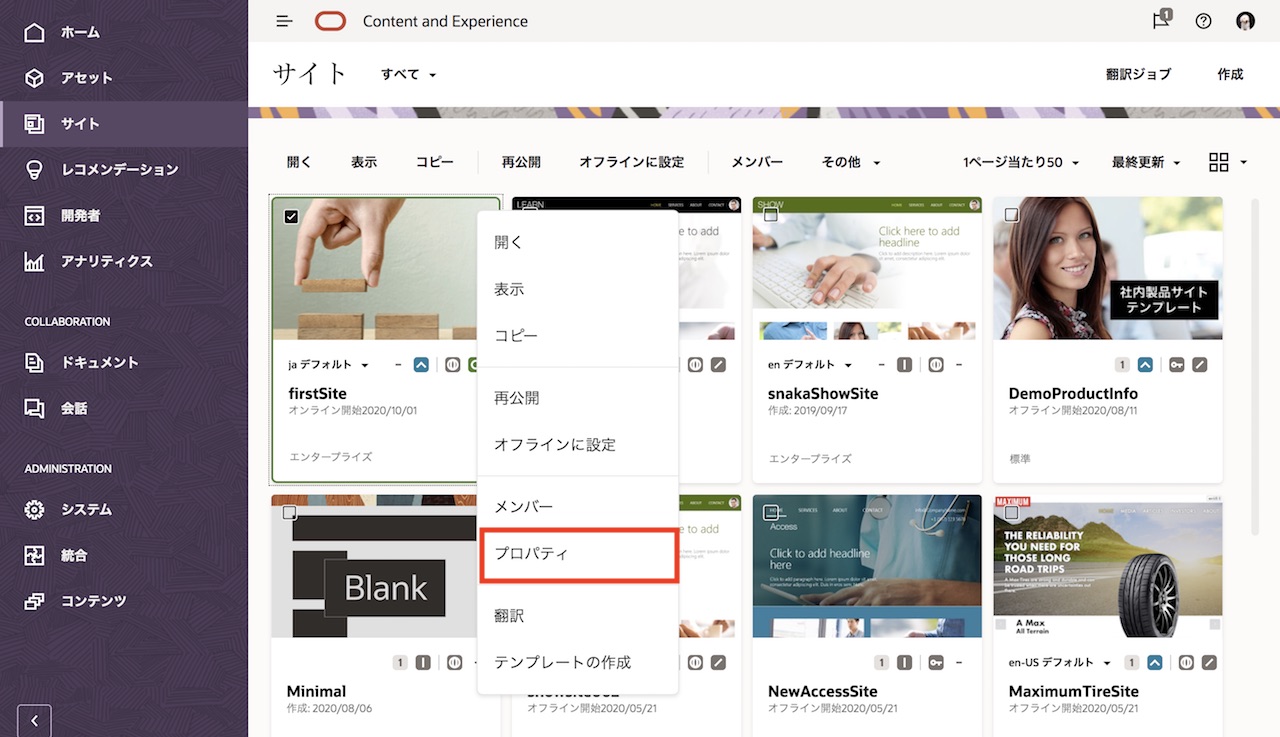Check the checkbox on the Minimal site card
Image resolution: width=1280 pixels, height=737 pixels.
[291, 512]
